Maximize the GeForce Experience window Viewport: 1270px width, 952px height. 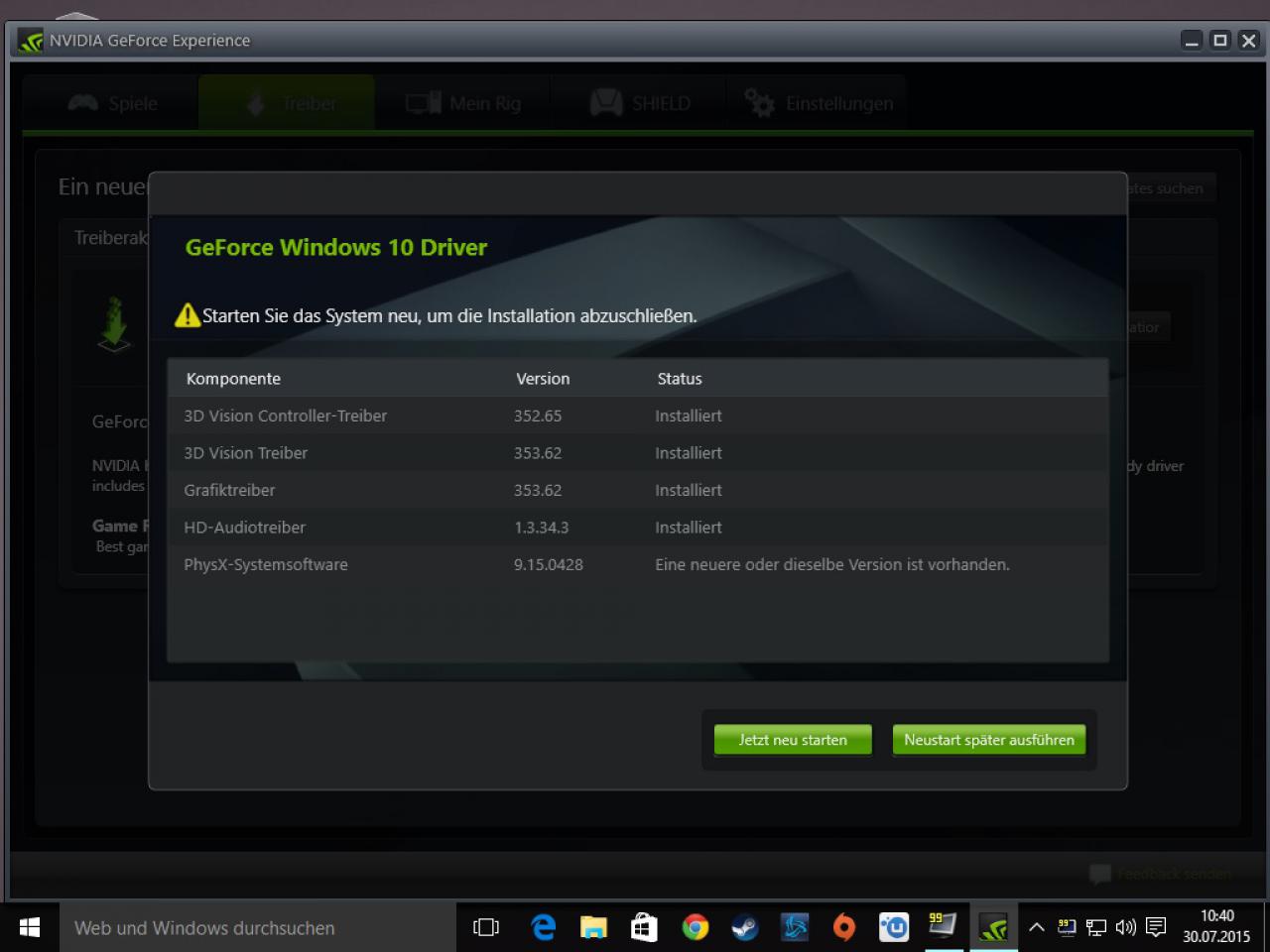pos(1220,41)
